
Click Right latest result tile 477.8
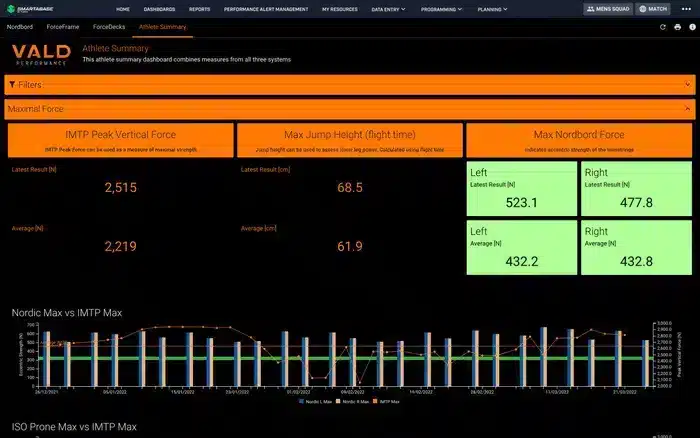[637, 189]
